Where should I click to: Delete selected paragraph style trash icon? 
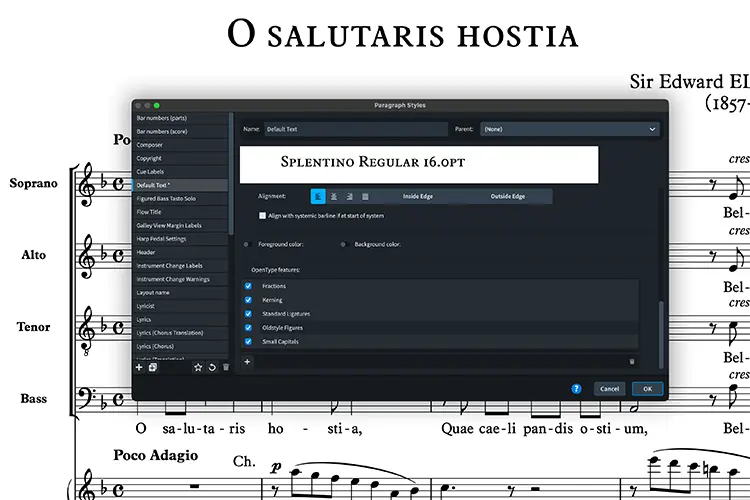click(226, 367)
